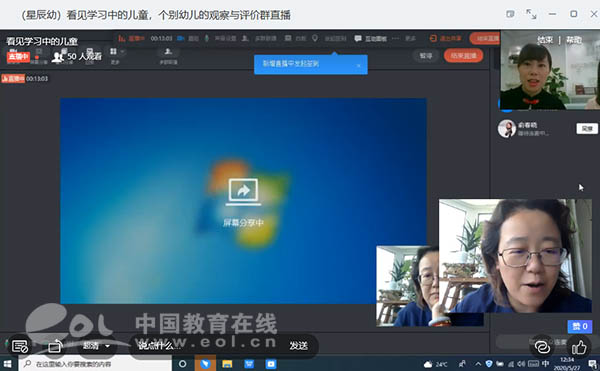
Task: Expand hidden tray icons chevron
Action: (478, 364)
